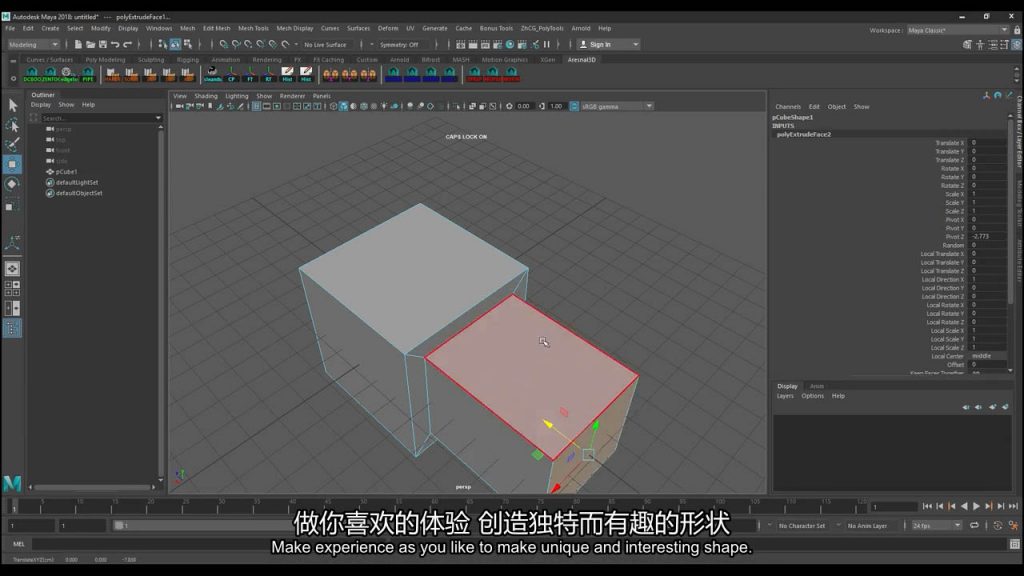Viewport: 1024px width, 576px height.
Task: Expand the Sign In dropdown
Action: pyautogui.click(x=609, y=44)
